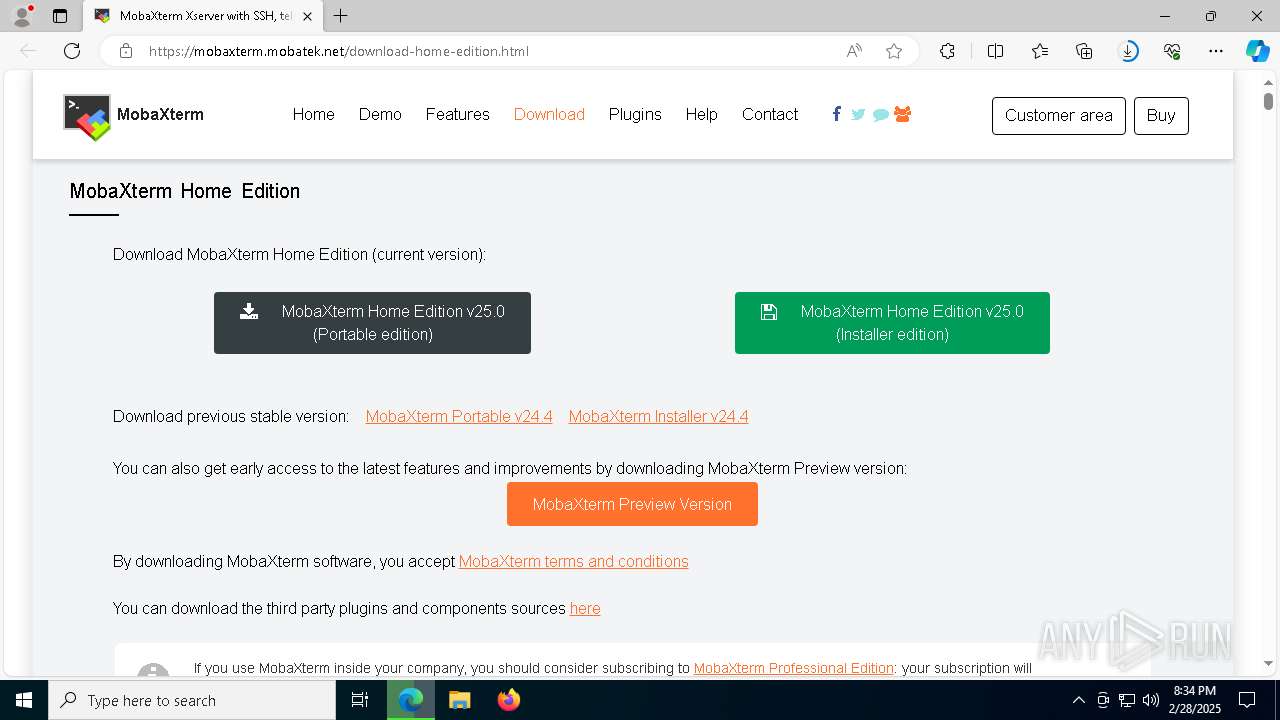
Task: Download Home Edition v25.0 Portable edition
Action: [372, 323]
